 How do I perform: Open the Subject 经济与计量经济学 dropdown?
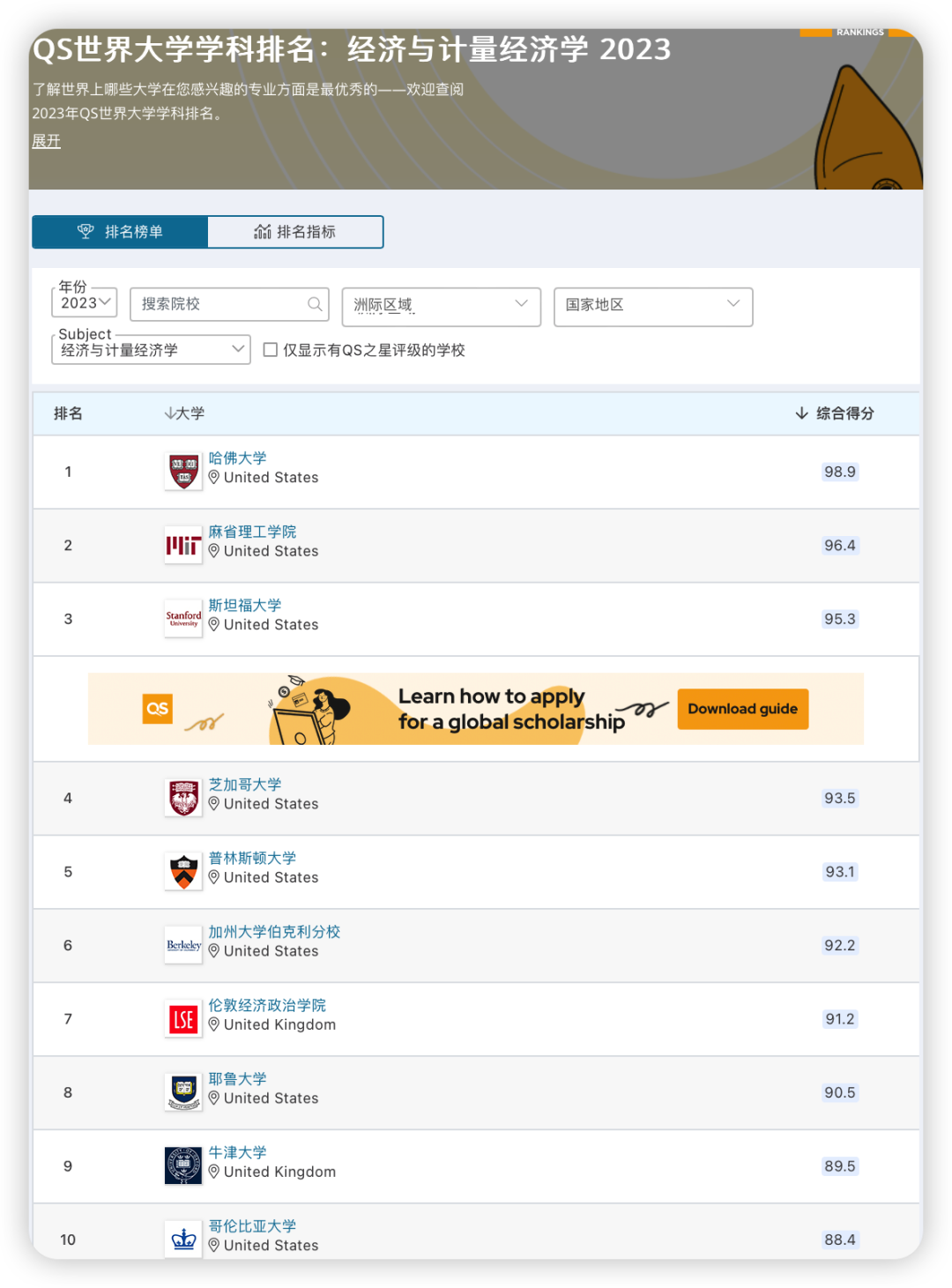pos(151,350)
